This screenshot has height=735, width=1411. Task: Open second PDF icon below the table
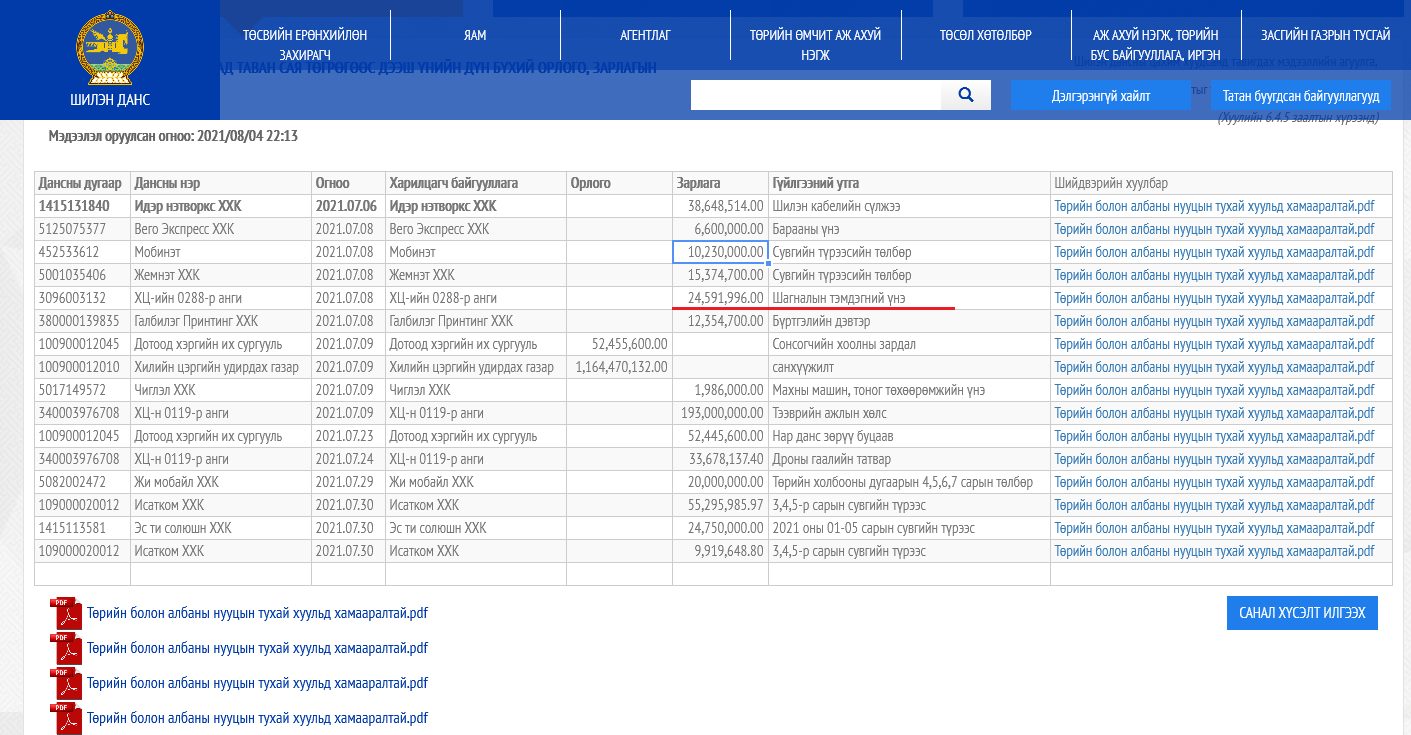(x=66, y=649)
